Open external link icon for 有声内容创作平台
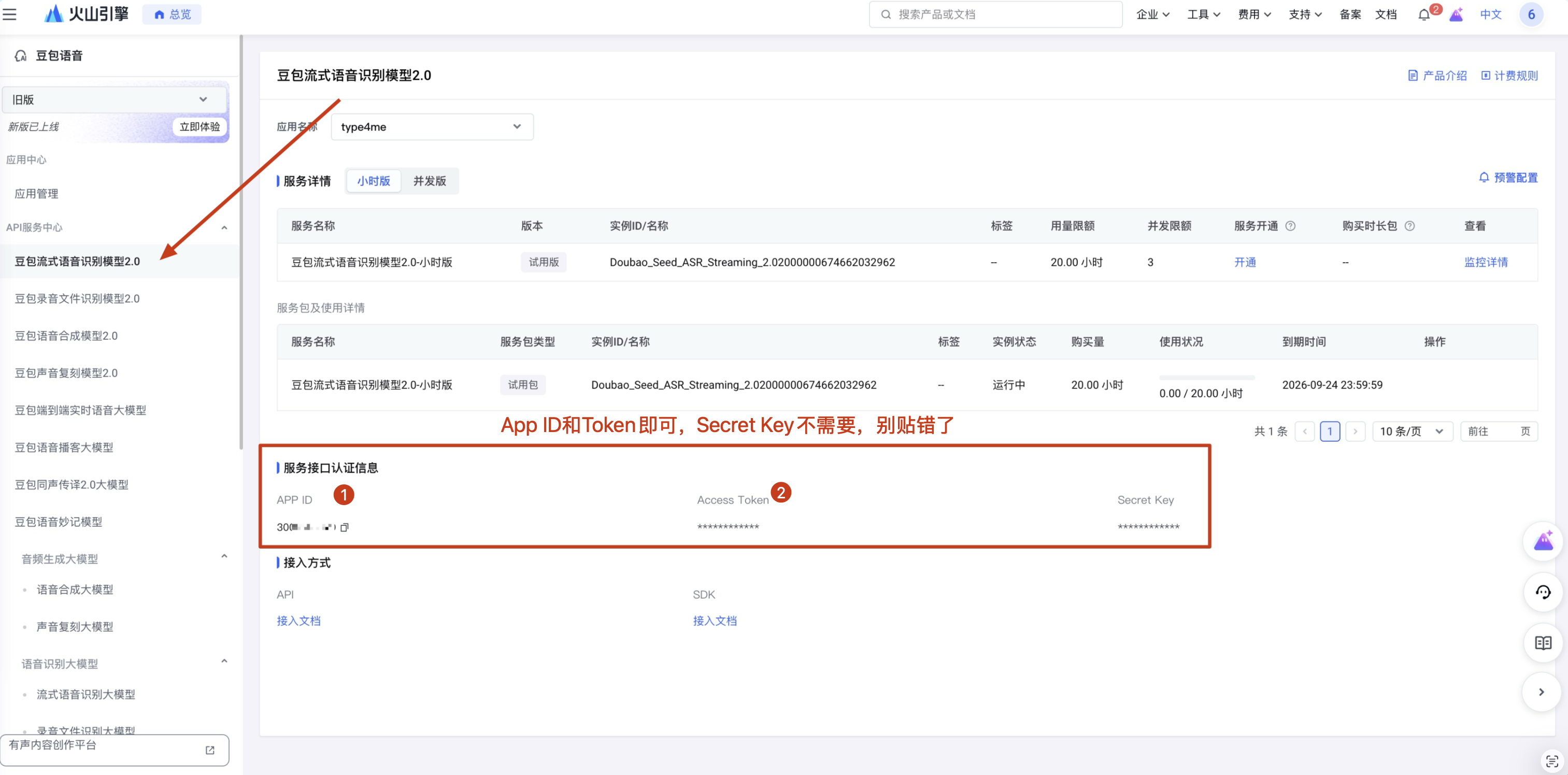Screen dimensions: 1568x775 (x=210, y=750)
